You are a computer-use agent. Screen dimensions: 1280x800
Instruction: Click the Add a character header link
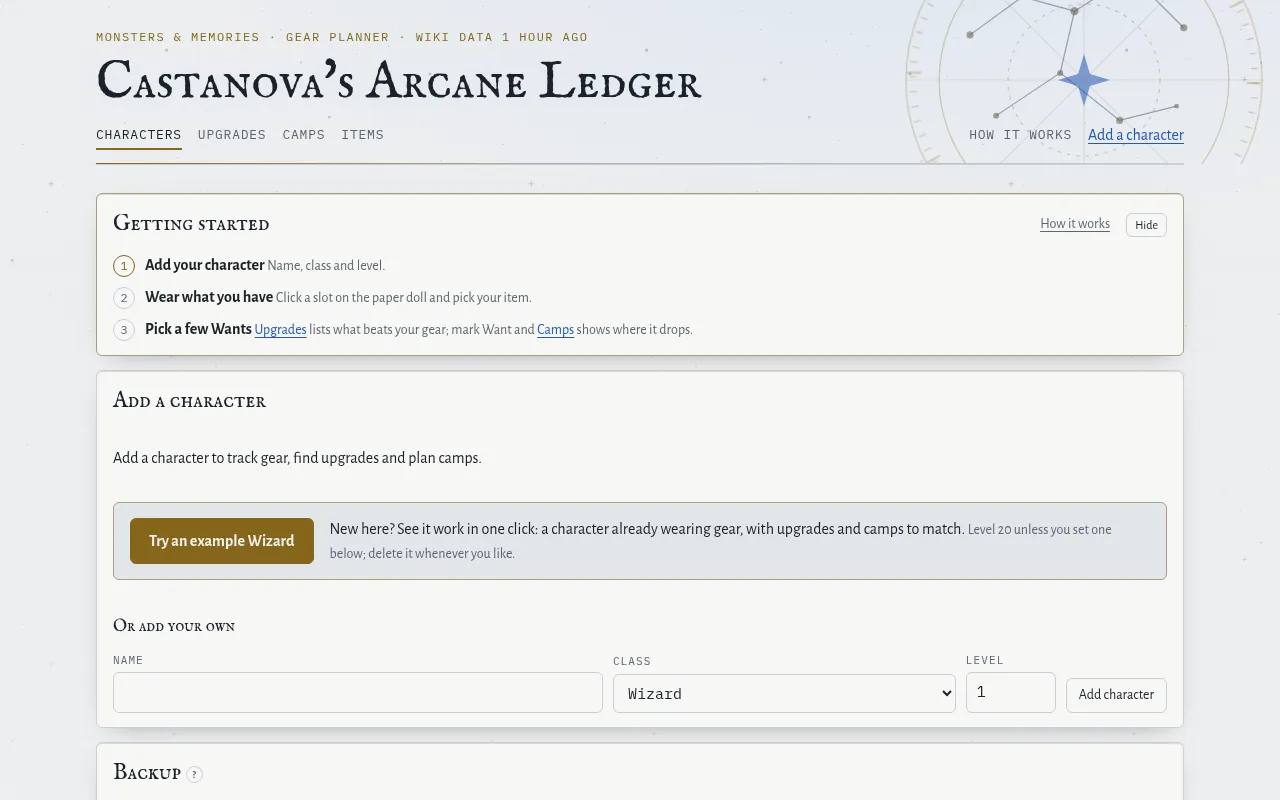[1136, 135]
